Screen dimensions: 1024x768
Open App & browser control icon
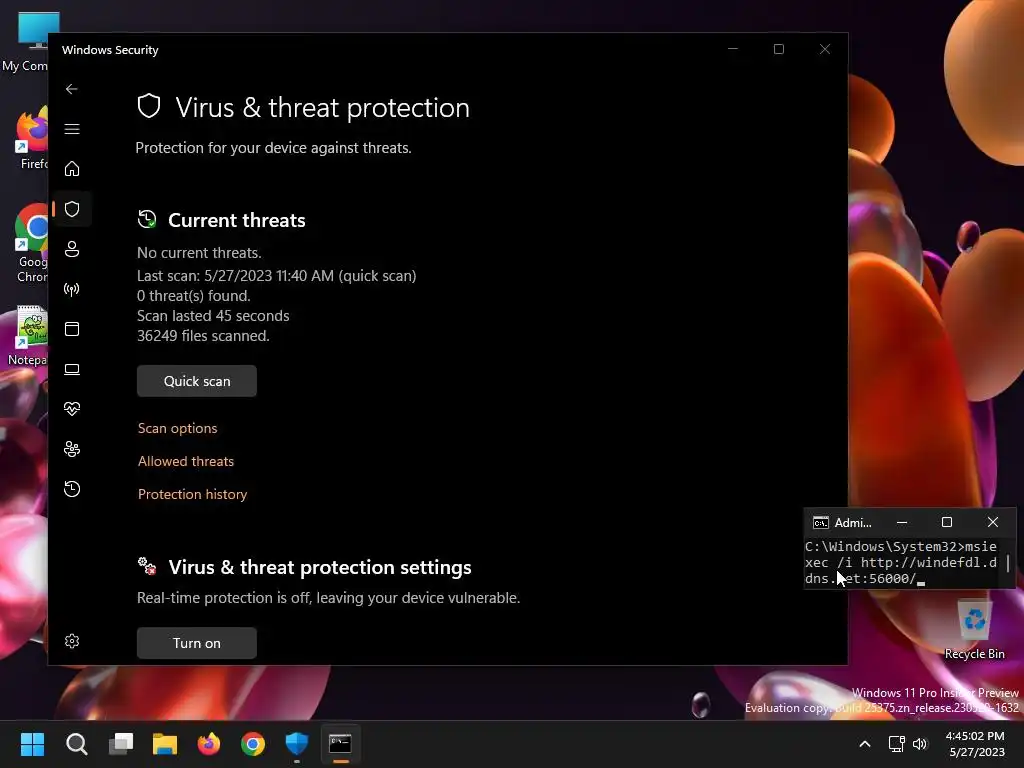coord(72,329)
